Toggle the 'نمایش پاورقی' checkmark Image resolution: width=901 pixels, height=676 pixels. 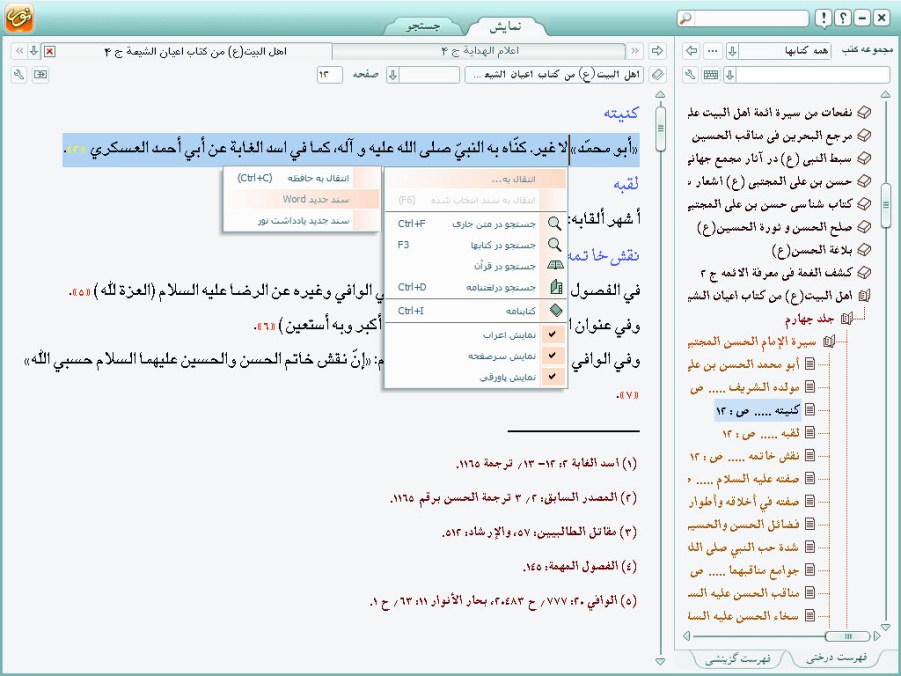(x=552, y=377)
